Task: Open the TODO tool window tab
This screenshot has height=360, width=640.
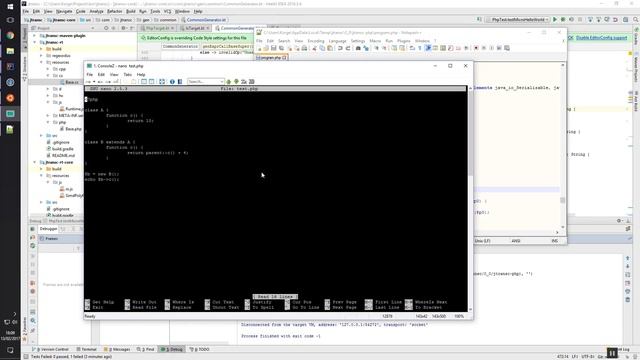Action: 200,349
